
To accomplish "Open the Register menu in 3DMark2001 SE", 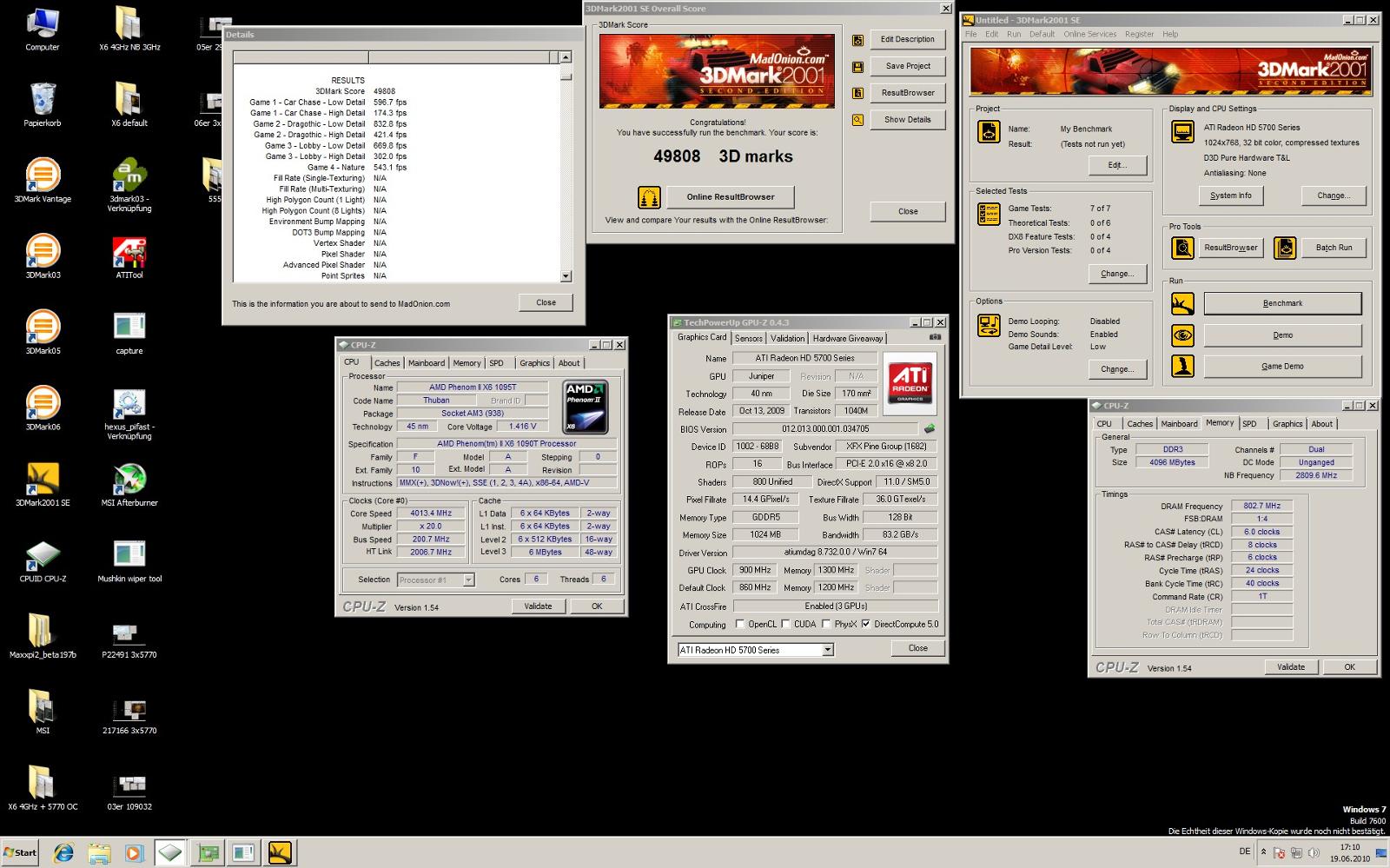I will 1139,34.
